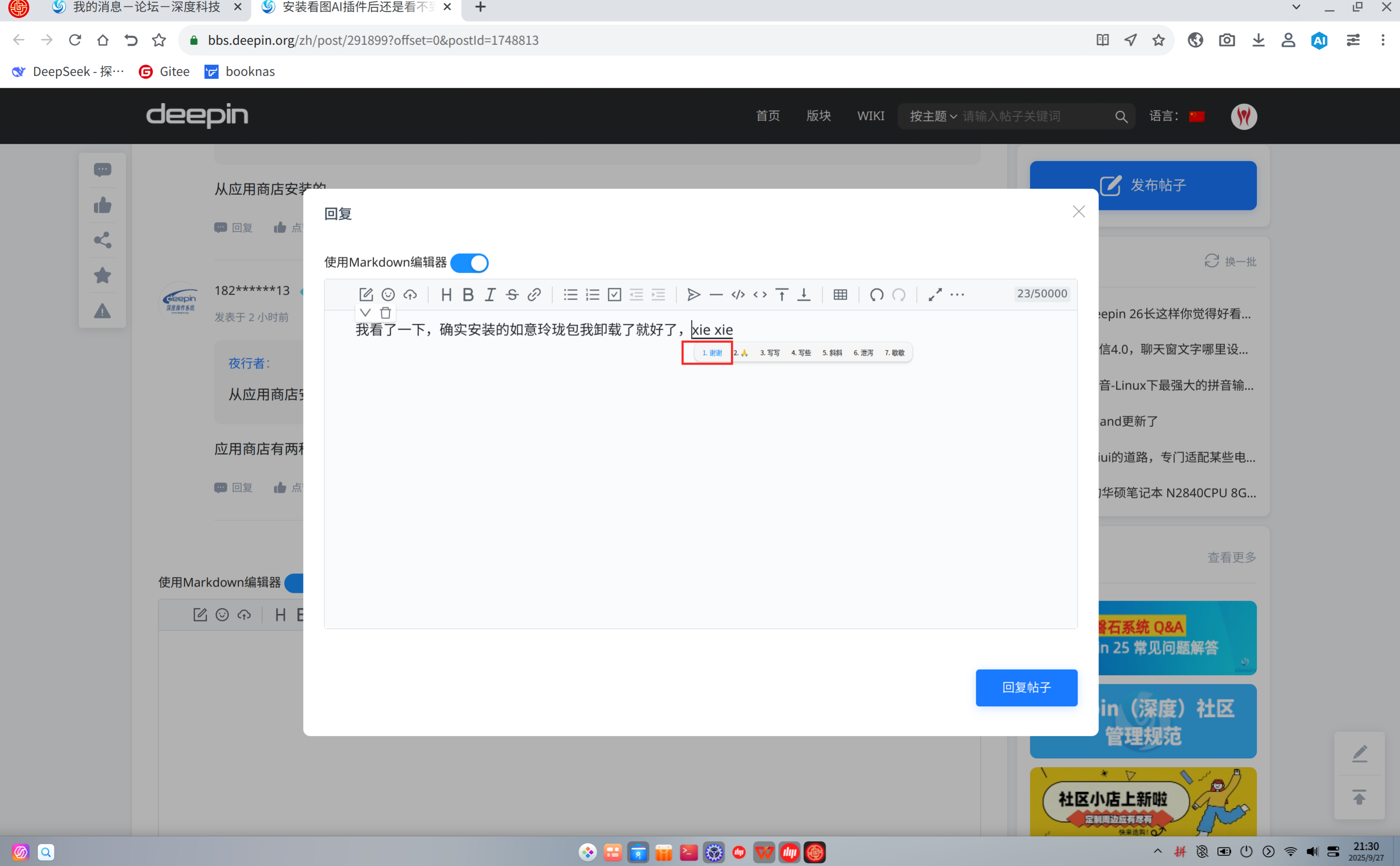
Task: Toggle italic formatting in reply editor
Action: point(490,295)
